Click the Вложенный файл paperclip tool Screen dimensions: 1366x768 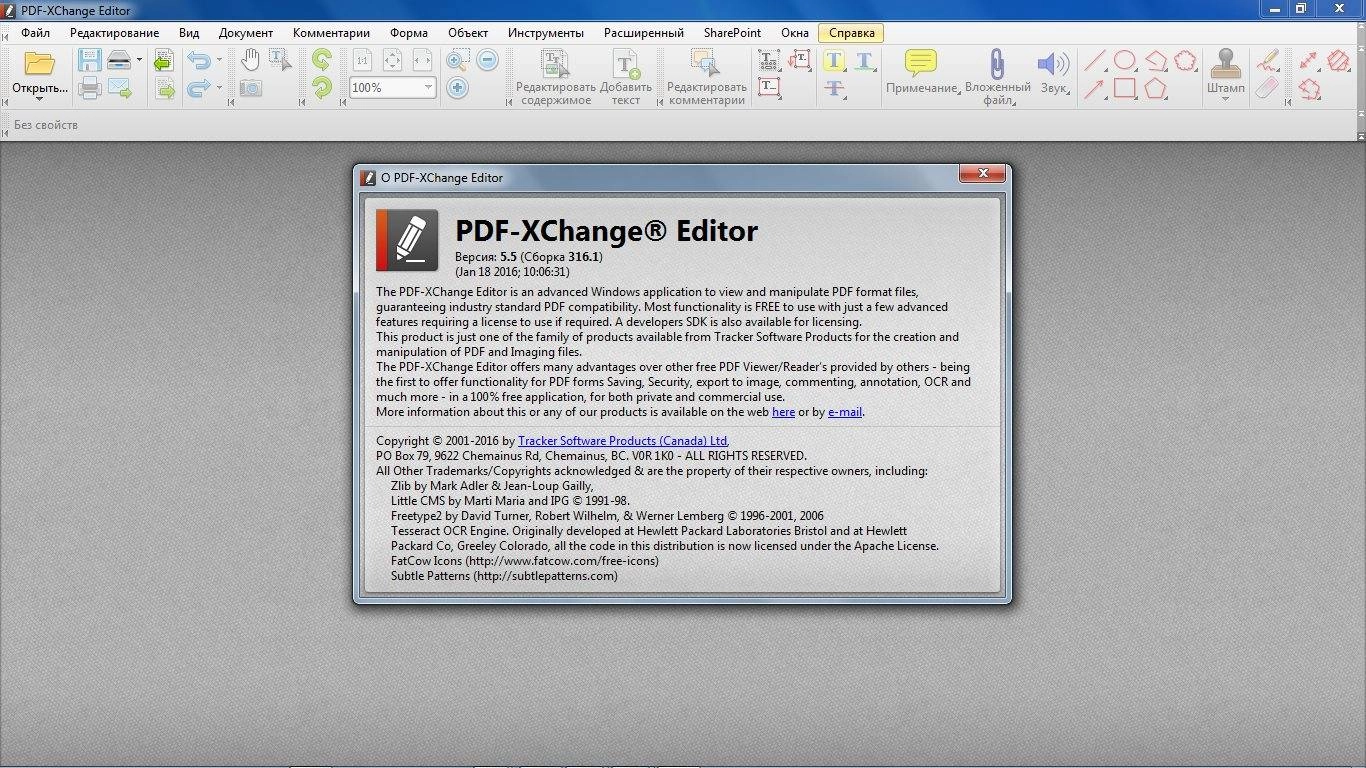click(x=997, y=77)
